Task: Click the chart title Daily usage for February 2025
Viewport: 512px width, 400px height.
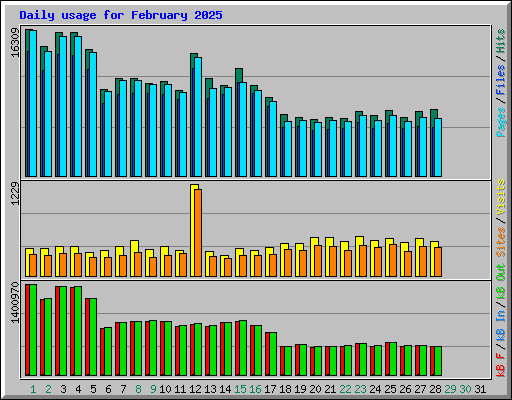Action: click(x=121, y=15)
